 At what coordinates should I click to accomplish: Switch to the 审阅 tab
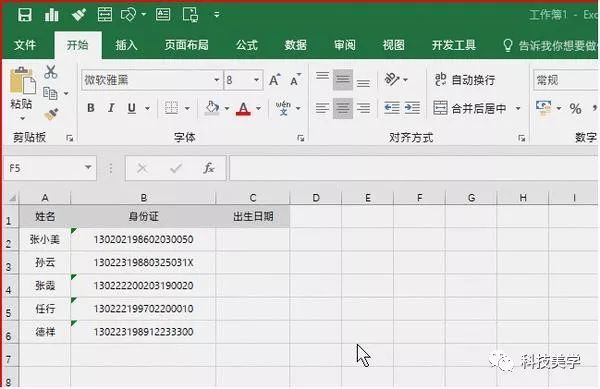pyautogui.click(x=344, y=45)
